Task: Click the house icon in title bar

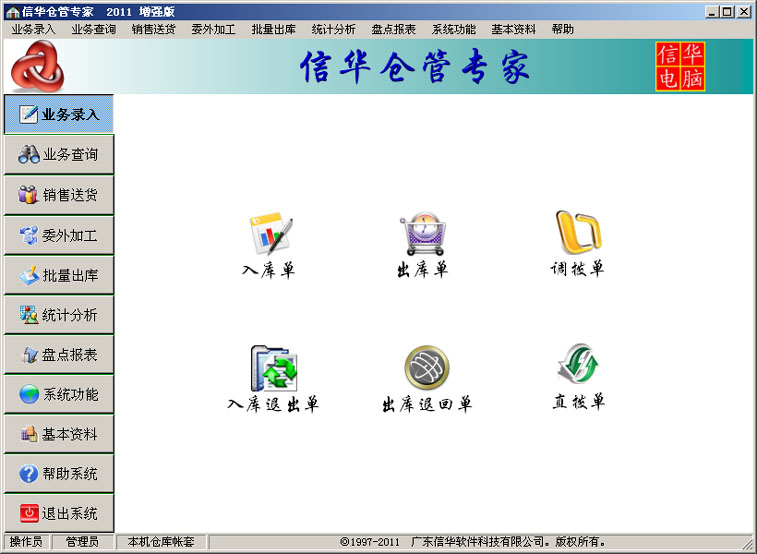Action: pos(13,12)
